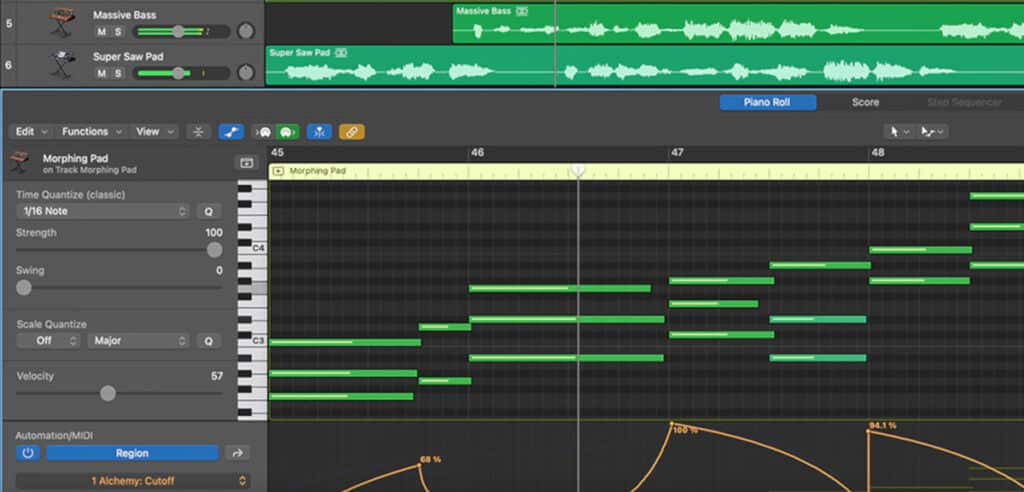Click the MIDI In button

pos(265,131)
